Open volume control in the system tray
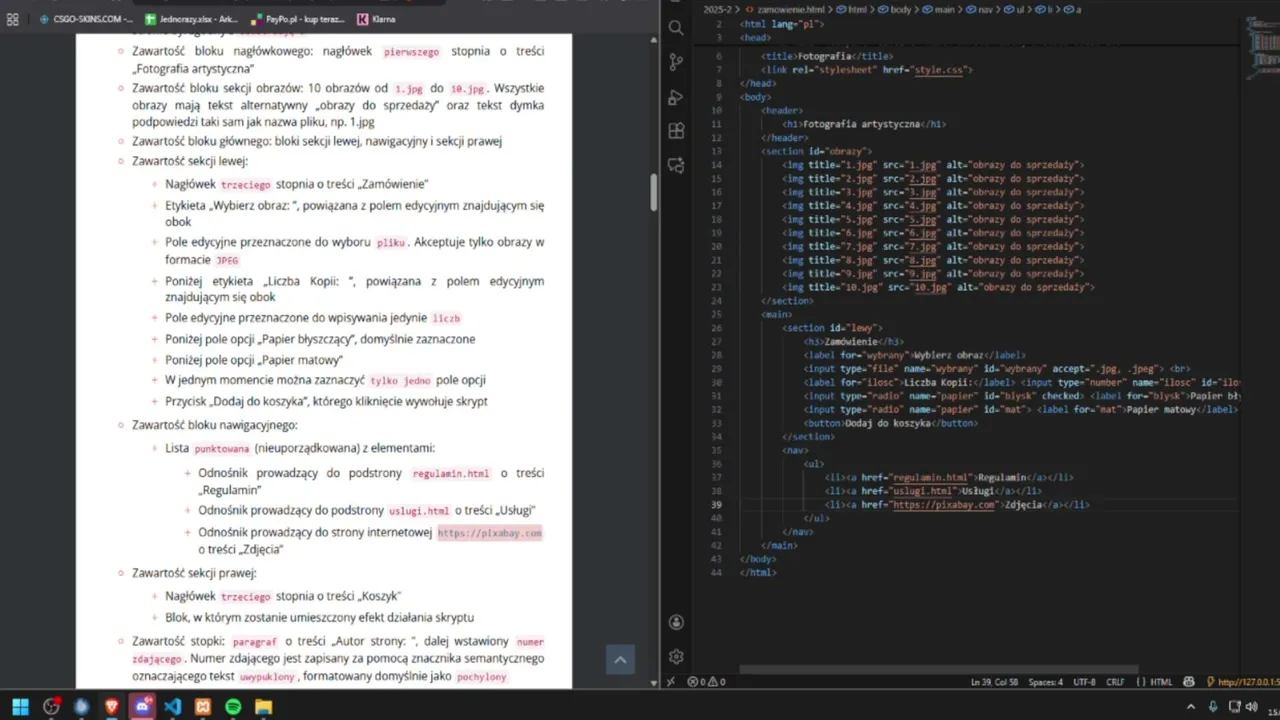The height and width of the screenshot is (720, 1280). coord(1251,707)
